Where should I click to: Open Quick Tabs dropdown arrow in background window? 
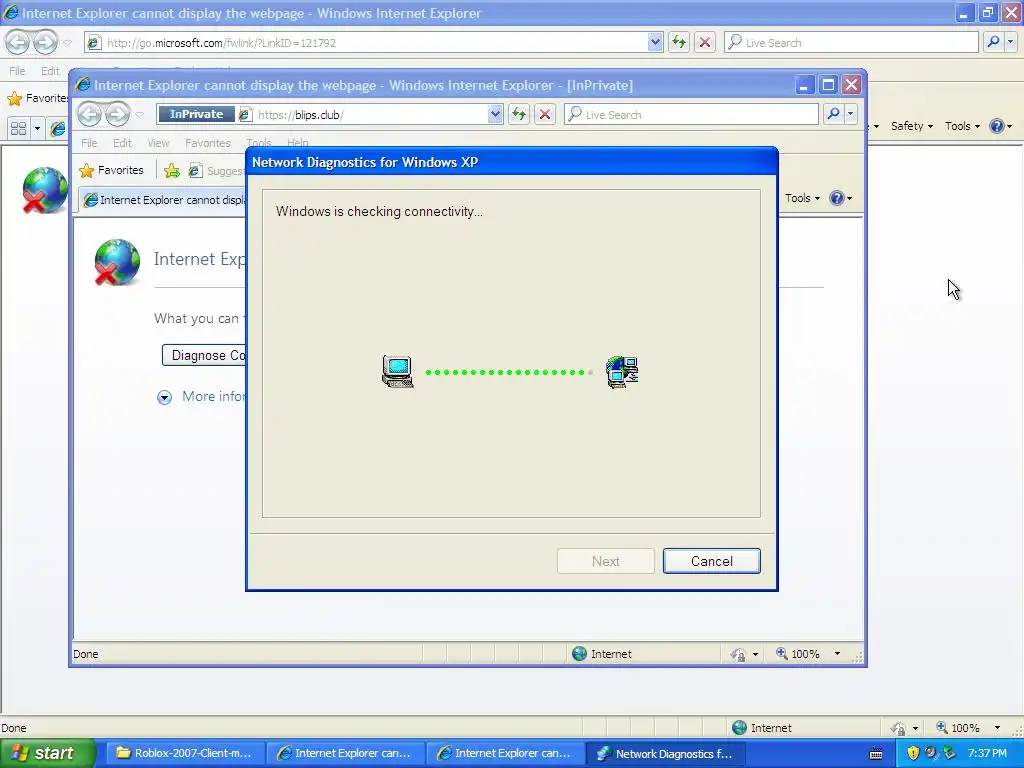coord(37,129)
